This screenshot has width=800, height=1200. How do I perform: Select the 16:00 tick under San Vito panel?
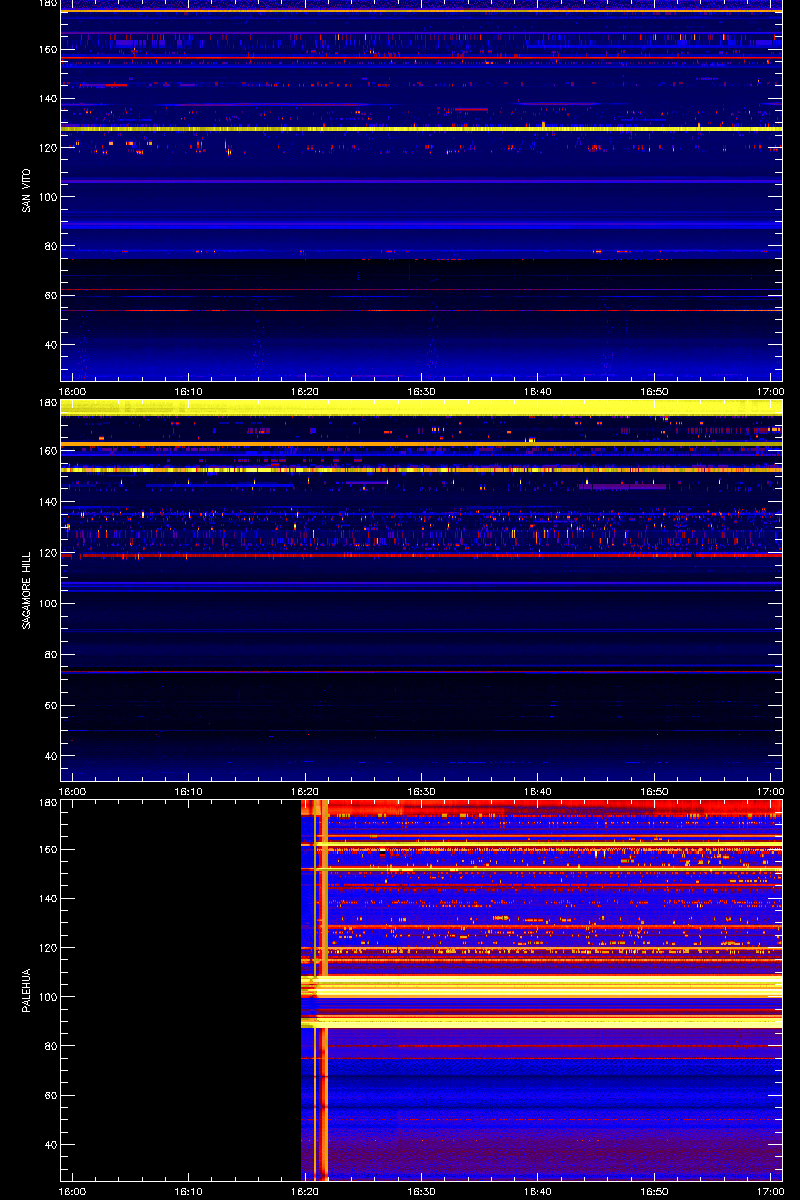[x=72, y=391]
